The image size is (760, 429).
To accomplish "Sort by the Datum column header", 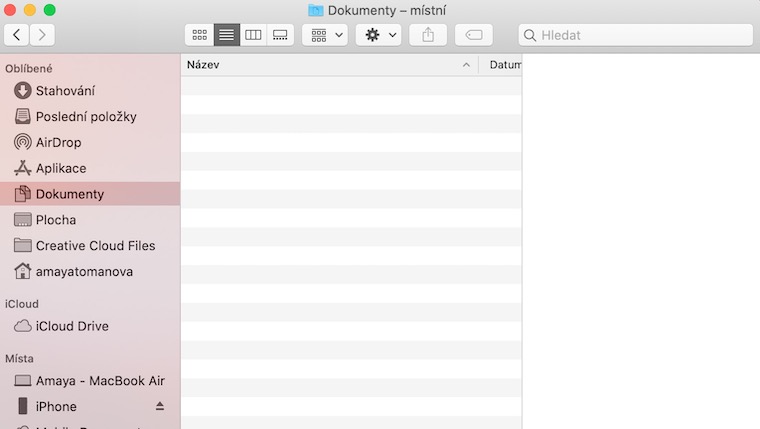I will (501, 65).
